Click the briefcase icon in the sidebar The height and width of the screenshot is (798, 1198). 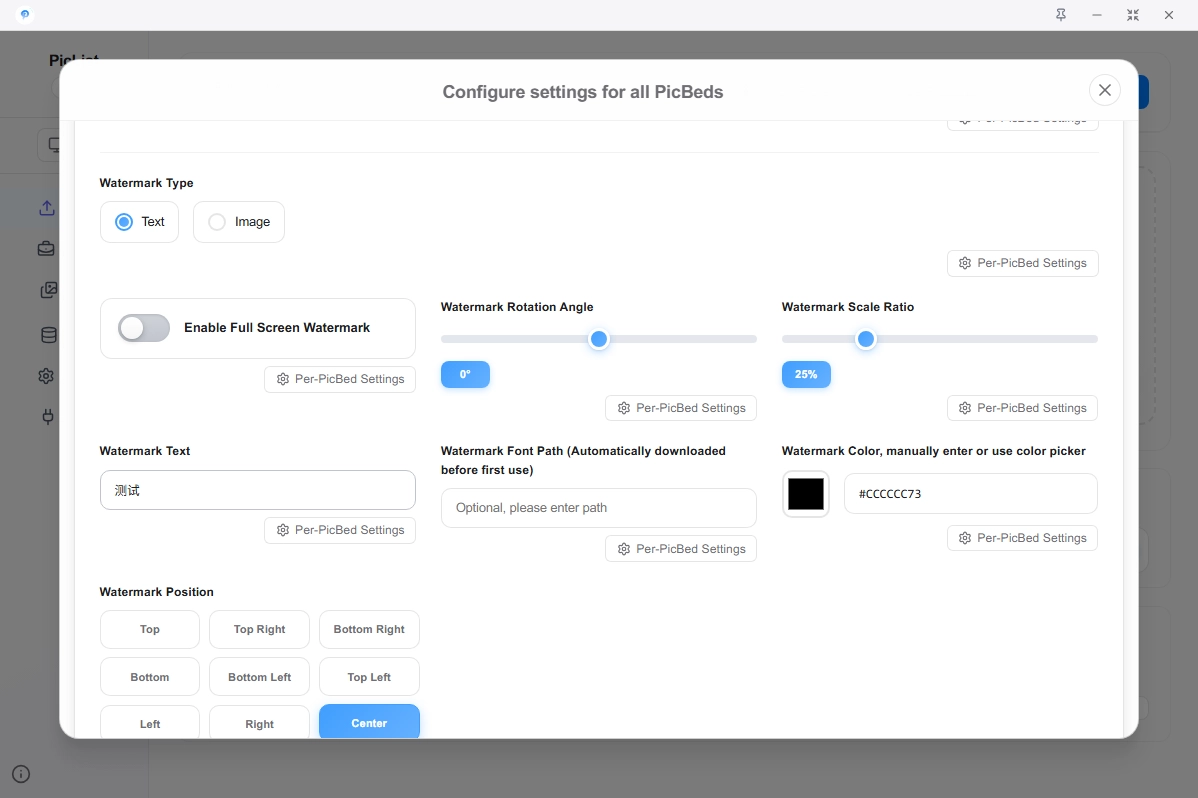[x=47, y=249]
